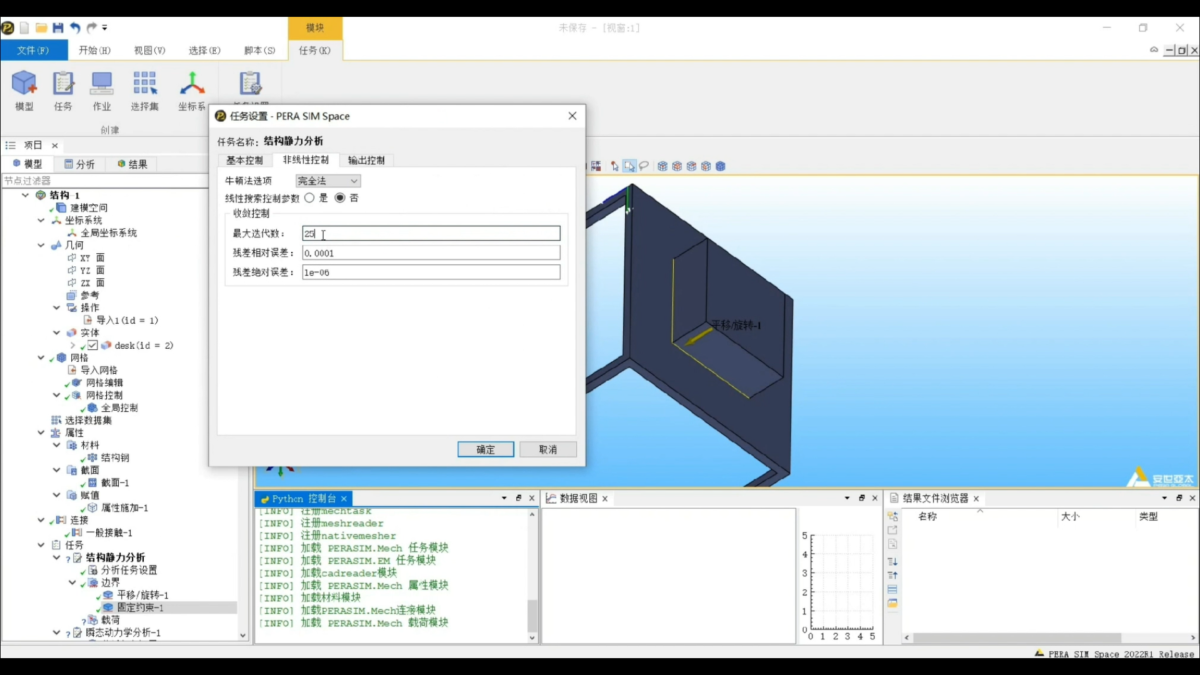The width and height of the screenshot is (1200, 675).
Task: Click the 残差相对误差 input field
Action: 431,253
